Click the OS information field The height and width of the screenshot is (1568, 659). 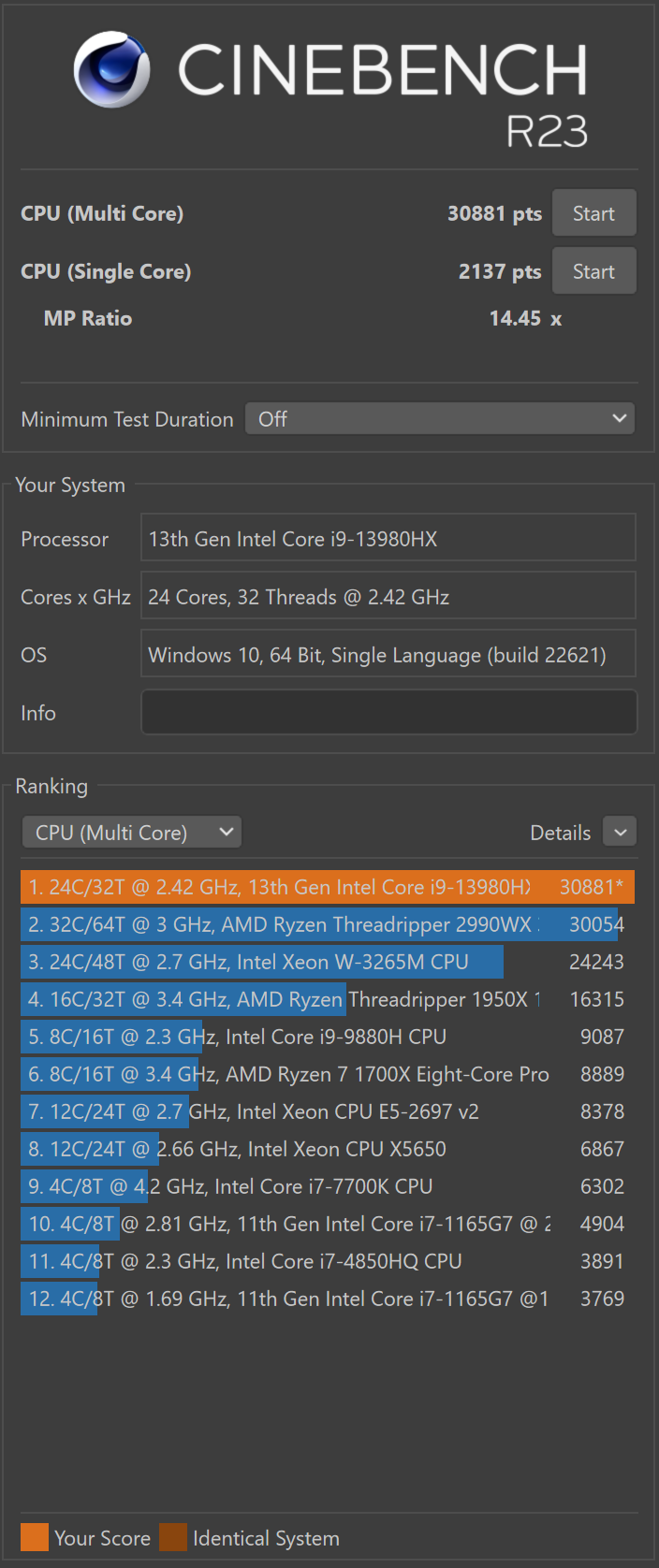pyautogui.click(x=388, y=654)
